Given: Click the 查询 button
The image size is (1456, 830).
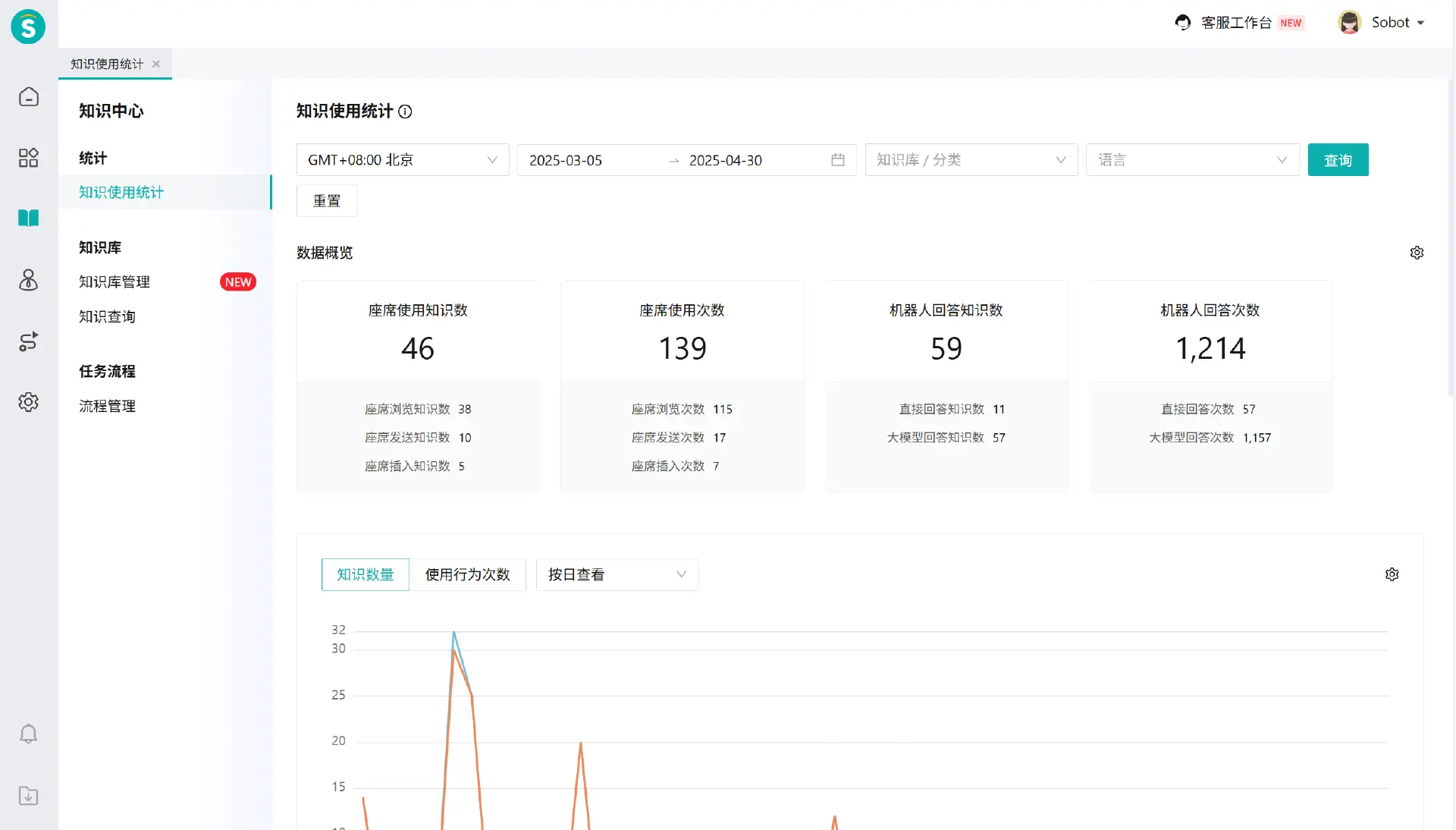Looking at the screenshot, I should (x=1338, y=160).
